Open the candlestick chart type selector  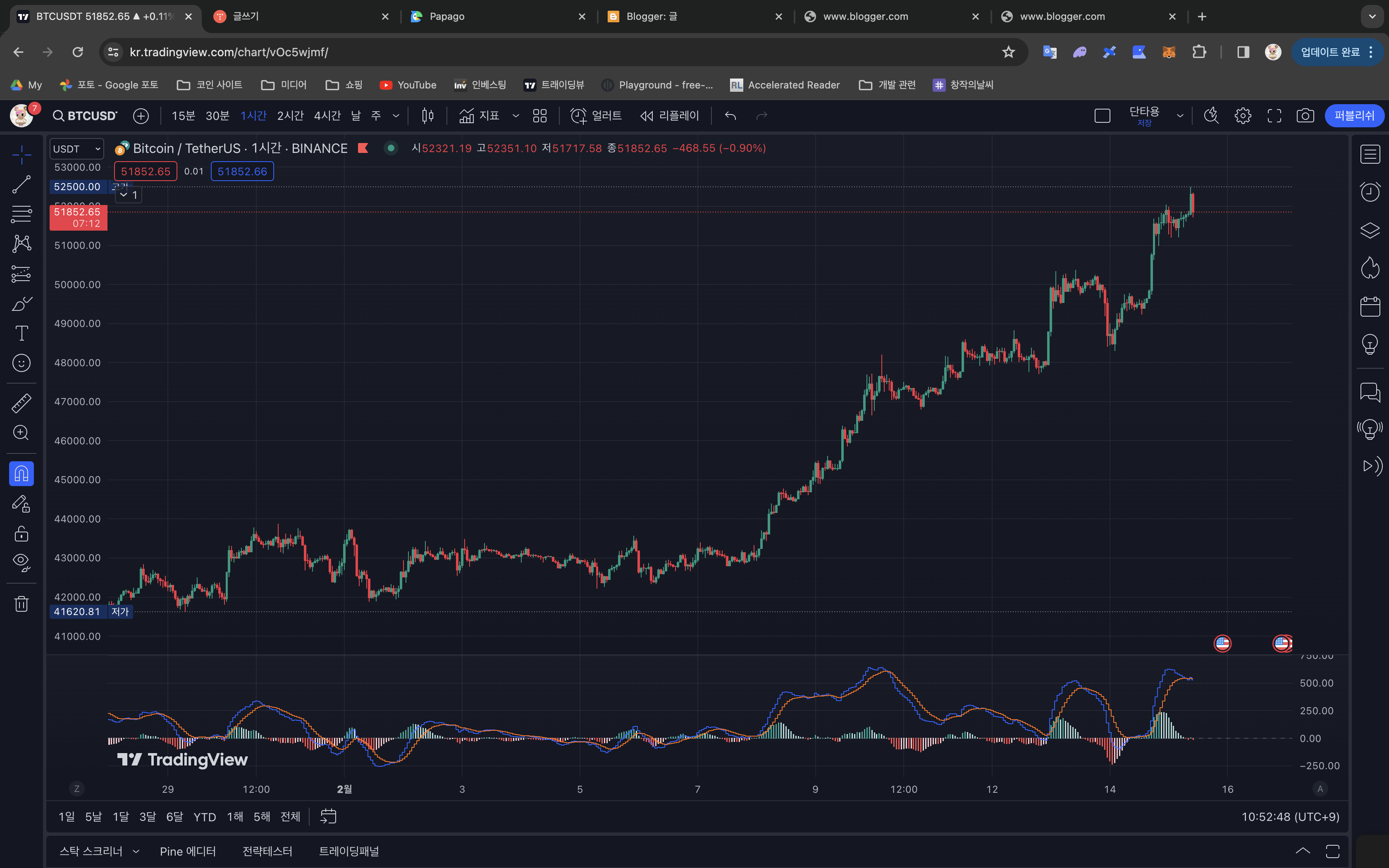tap(427, 116)
